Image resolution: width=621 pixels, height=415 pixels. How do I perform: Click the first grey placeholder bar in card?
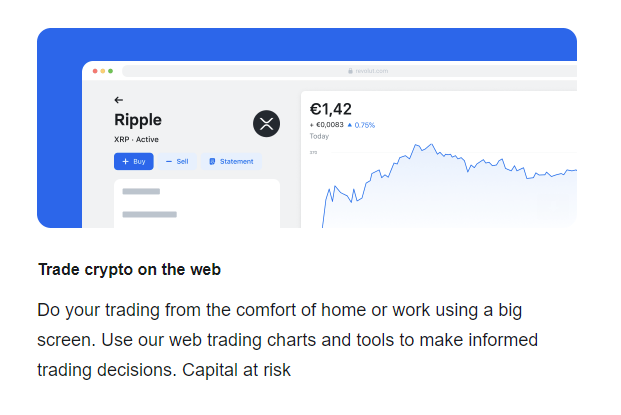point(141,192)
